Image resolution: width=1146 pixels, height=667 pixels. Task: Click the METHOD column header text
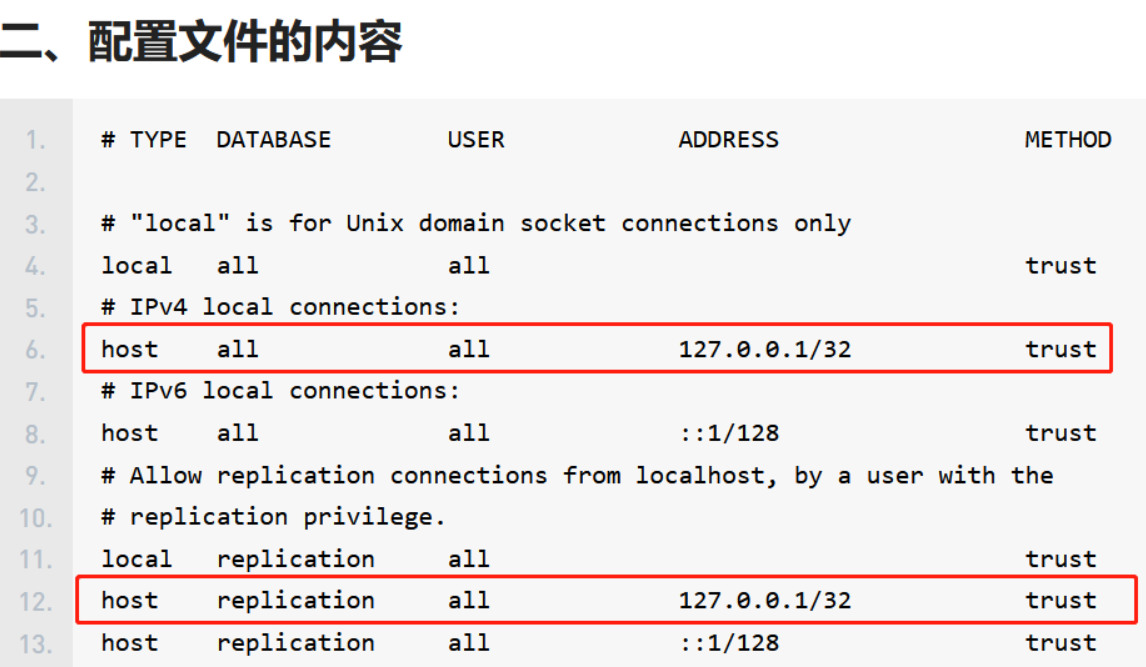click(x=1068, y=140)
